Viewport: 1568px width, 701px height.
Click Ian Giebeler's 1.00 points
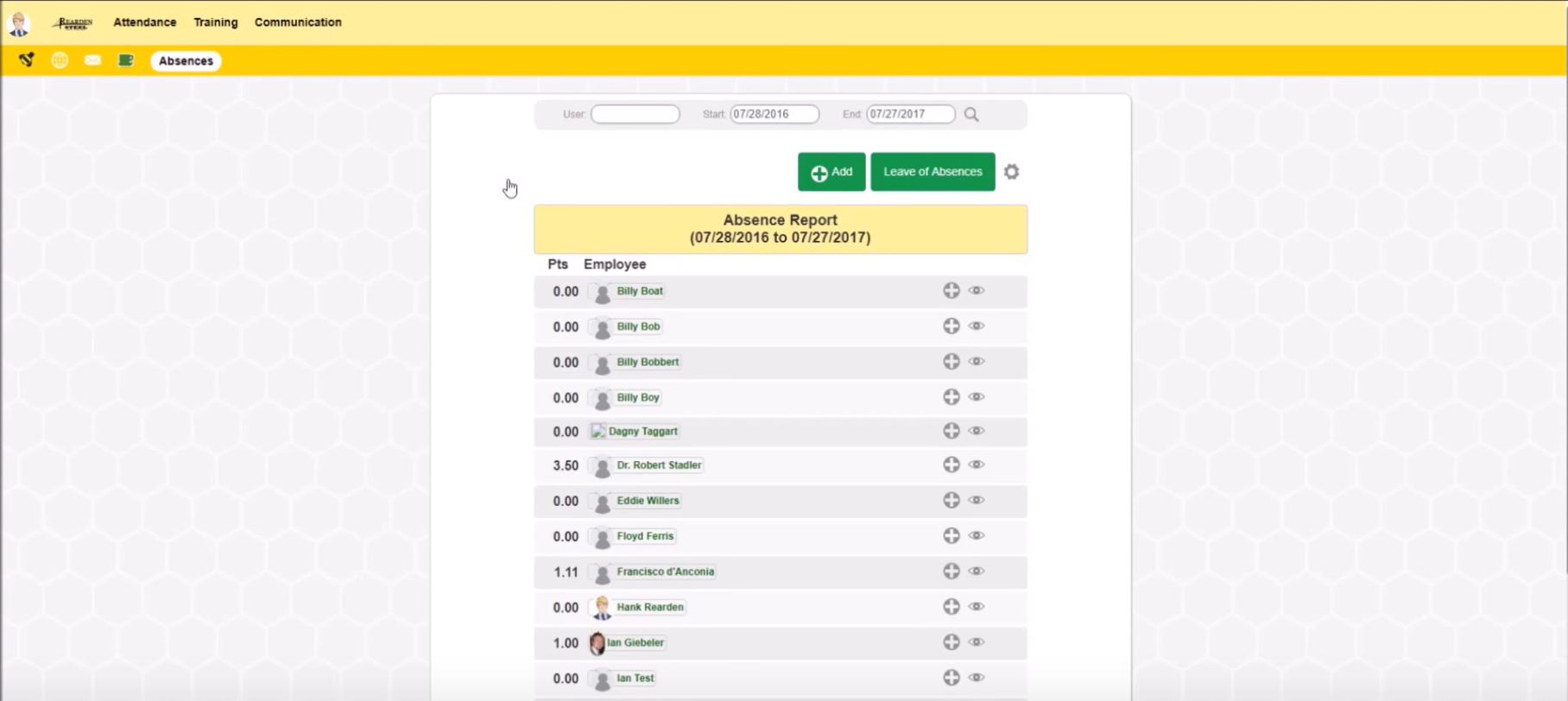coord(566,643)
